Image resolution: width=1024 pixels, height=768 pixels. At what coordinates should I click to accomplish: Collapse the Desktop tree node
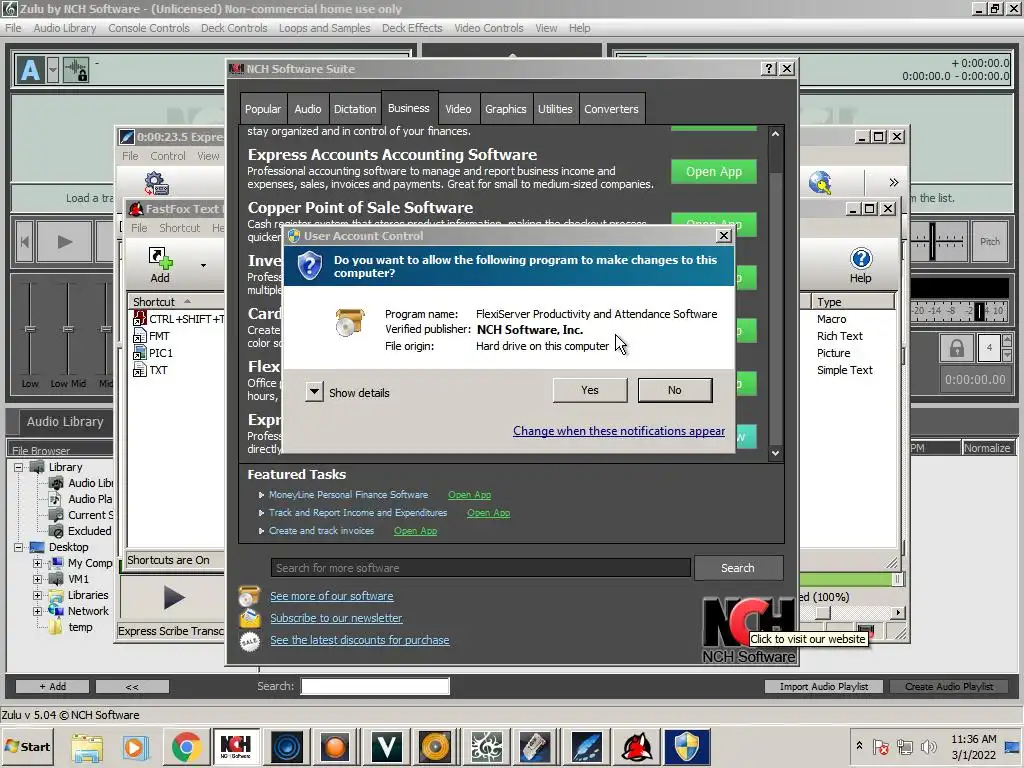tap(18, 547)
